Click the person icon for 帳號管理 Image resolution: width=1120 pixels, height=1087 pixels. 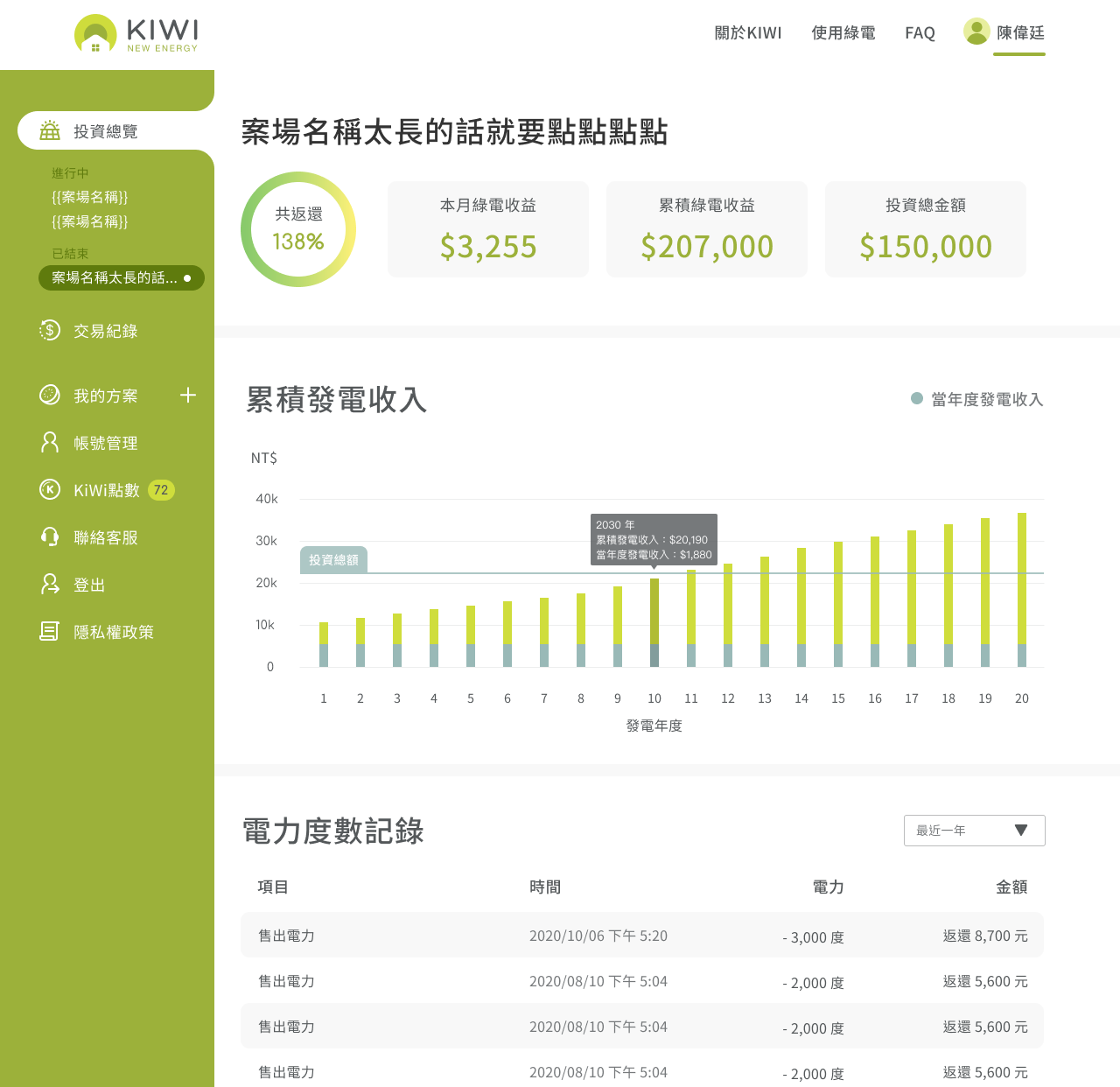click(50, 442)
